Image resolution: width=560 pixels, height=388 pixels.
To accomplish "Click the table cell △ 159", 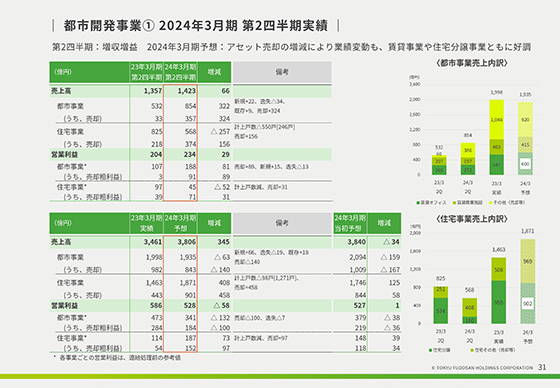I will pos(390,257).
